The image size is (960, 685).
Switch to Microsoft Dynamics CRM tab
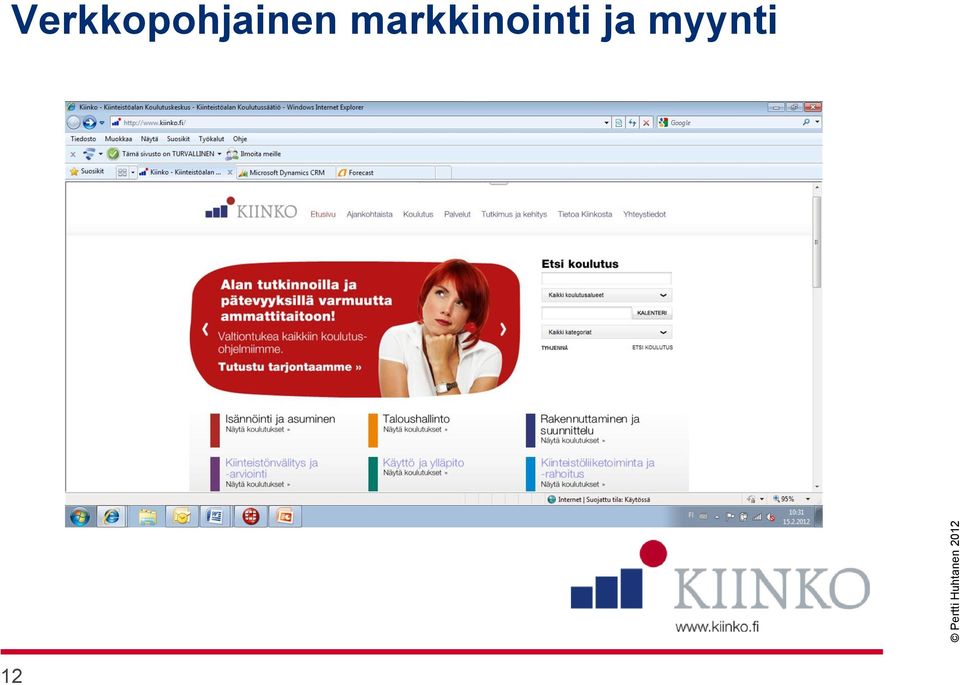tap(286, 173)
